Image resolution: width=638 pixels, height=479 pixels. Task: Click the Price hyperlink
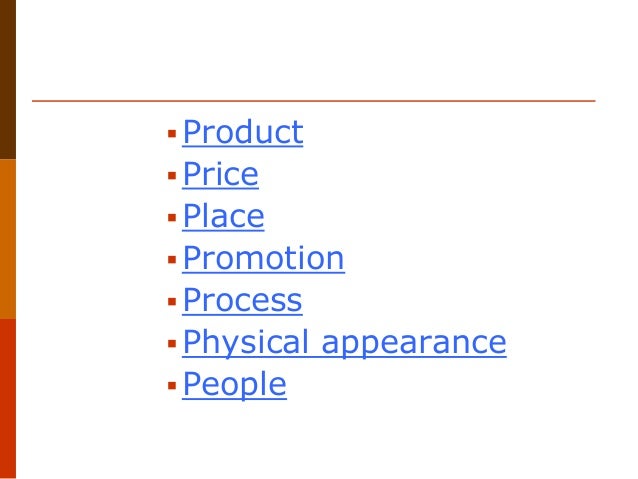point(220,175)
